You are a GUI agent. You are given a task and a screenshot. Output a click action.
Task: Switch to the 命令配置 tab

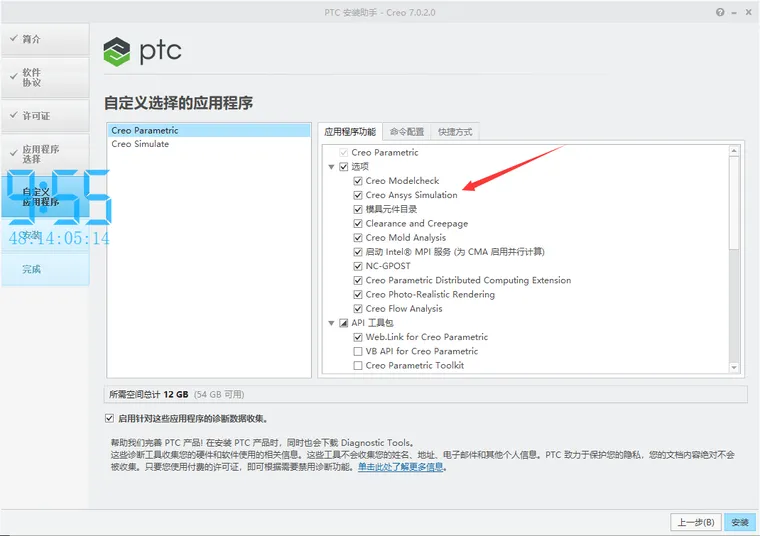407,132
